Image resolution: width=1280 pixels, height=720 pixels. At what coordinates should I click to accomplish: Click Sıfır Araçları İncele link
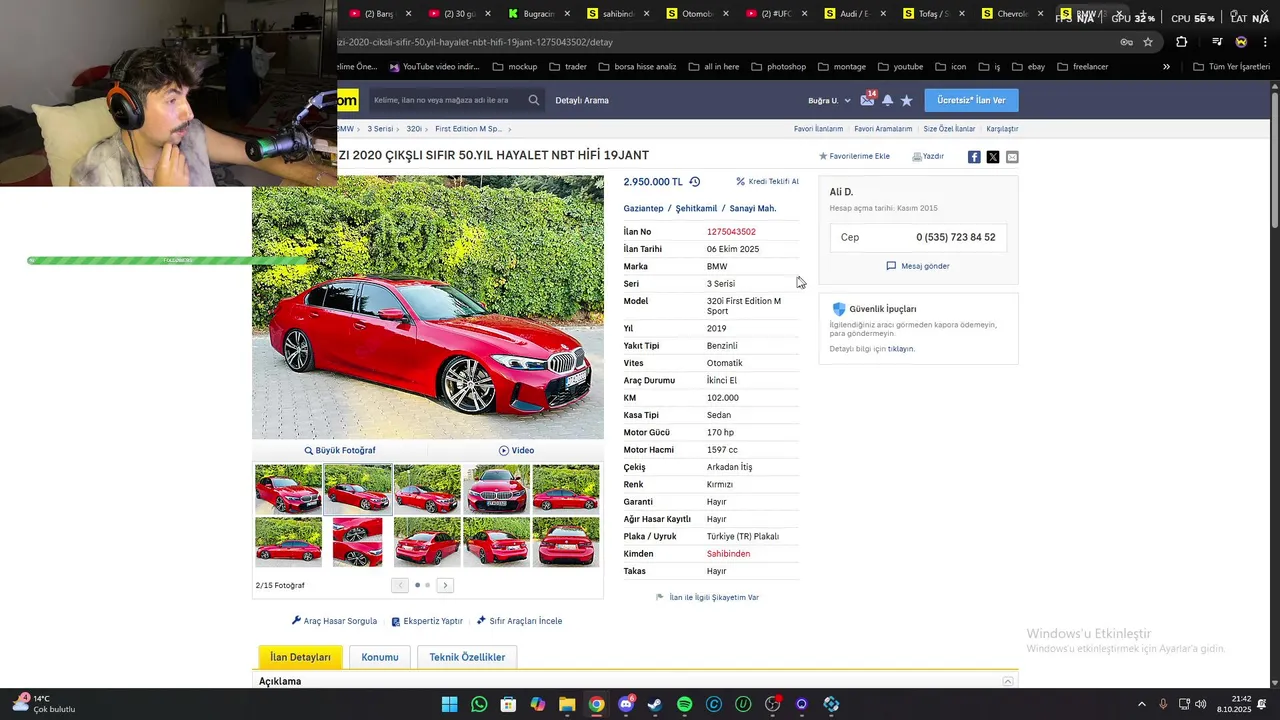(519, 621)
